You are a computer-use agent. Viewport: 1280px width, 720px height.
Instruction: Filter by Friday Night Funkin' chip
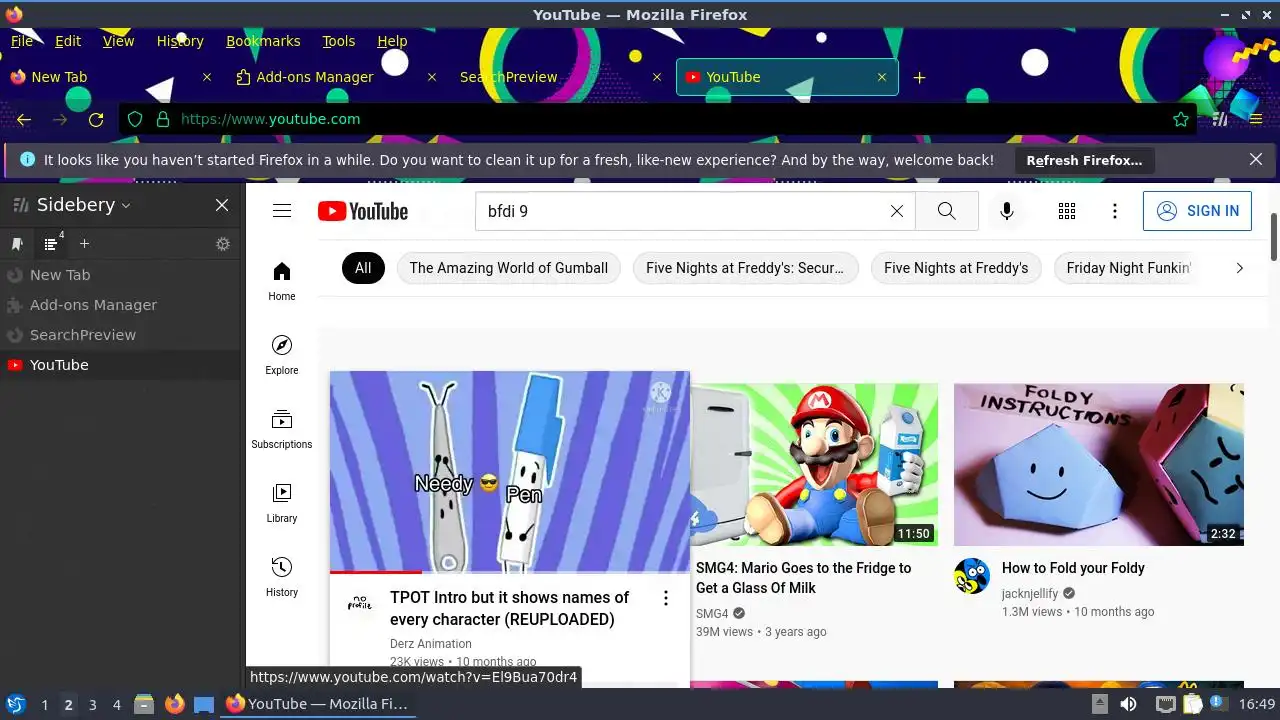coord(1128,268)
